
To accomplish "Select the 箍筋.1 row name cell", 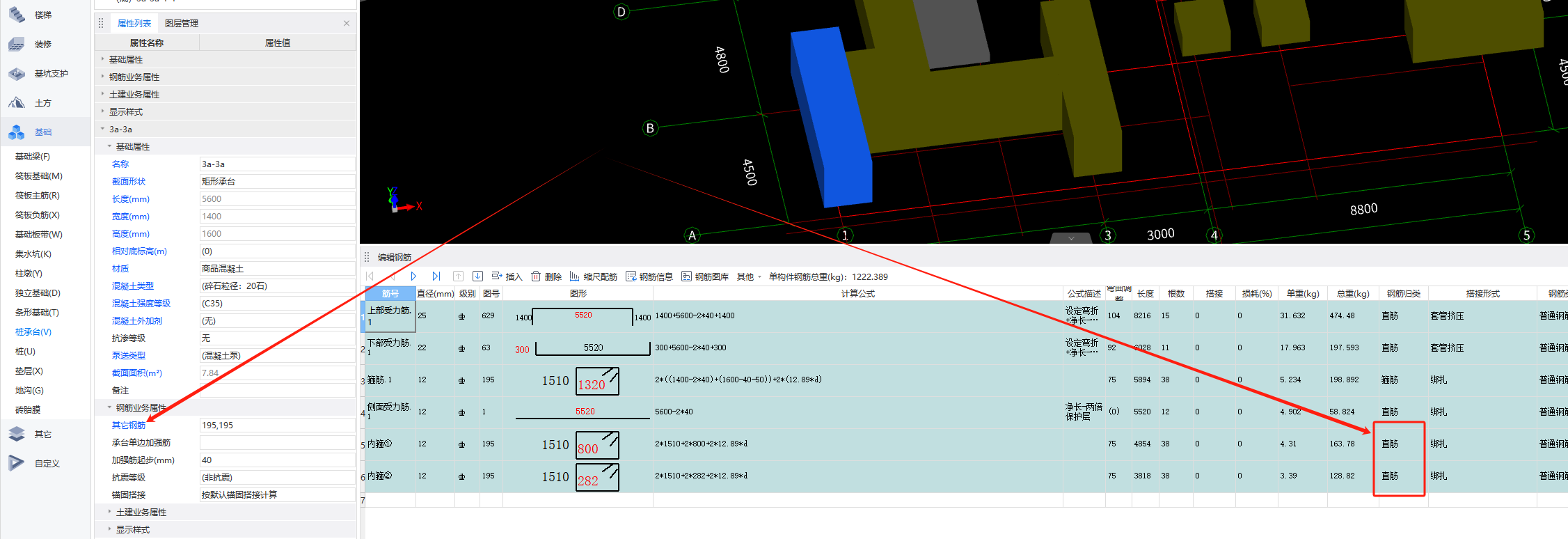I will (390, 380).
